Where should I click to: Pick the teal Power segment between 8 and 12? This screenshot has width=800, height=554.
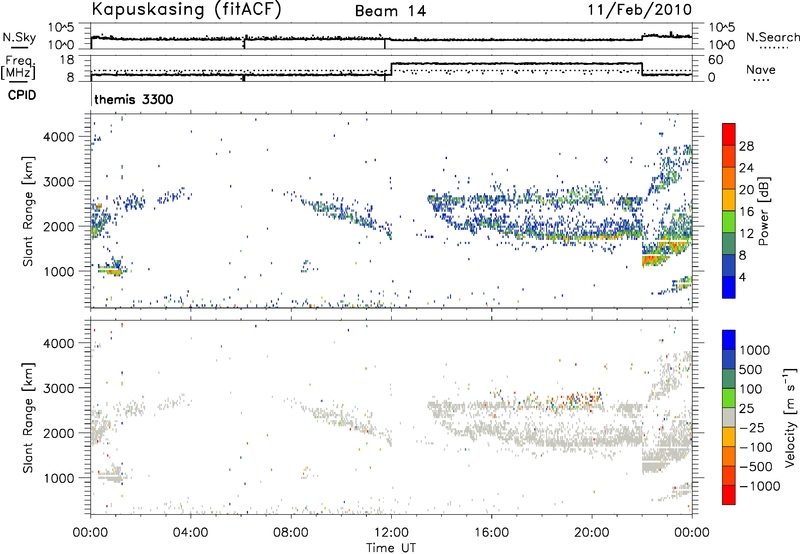[x=729, y=243]
